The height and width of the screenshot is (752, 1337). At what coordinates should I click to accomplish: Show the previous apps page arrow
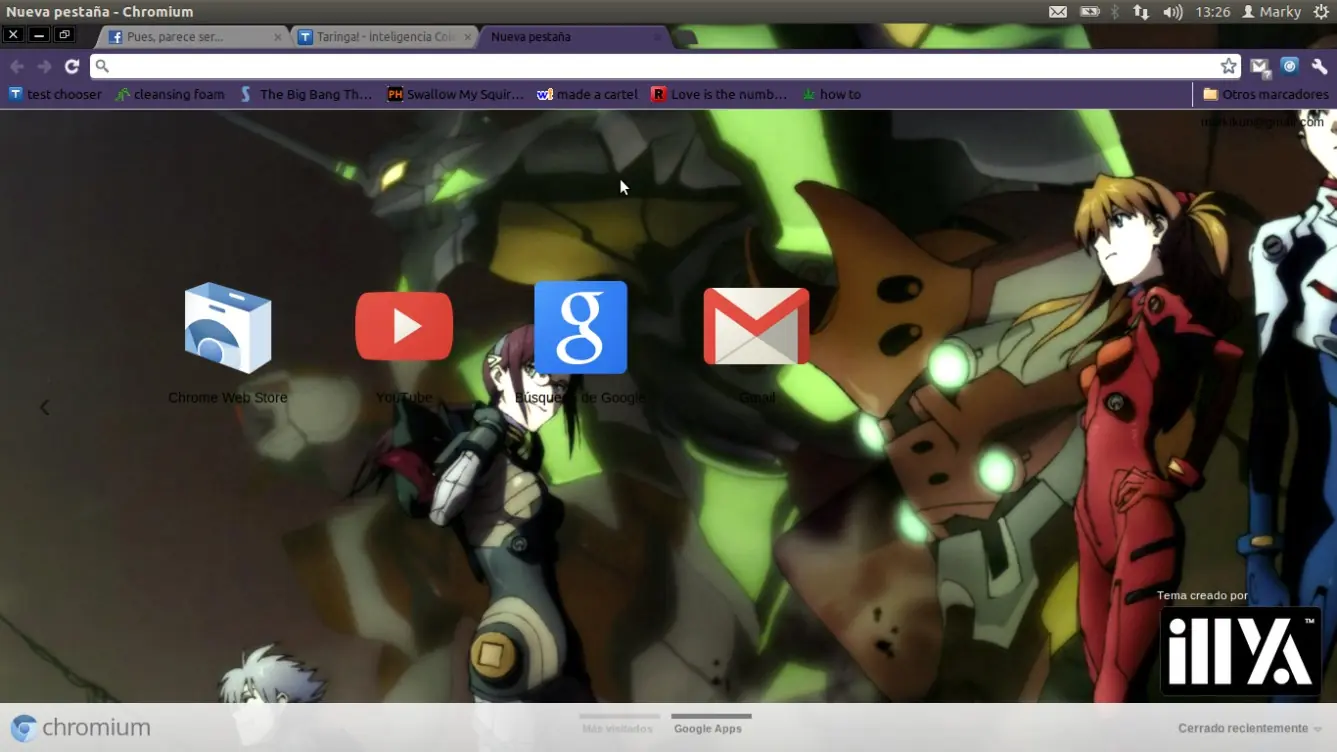coord(44,407)
